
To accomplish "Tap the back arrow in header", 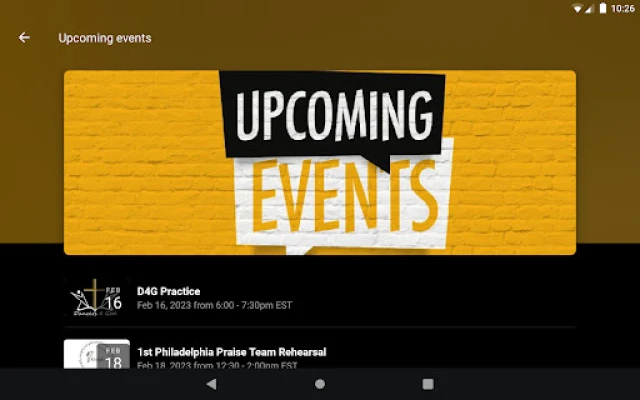I will pyautogui.click(x=24, y=38).
